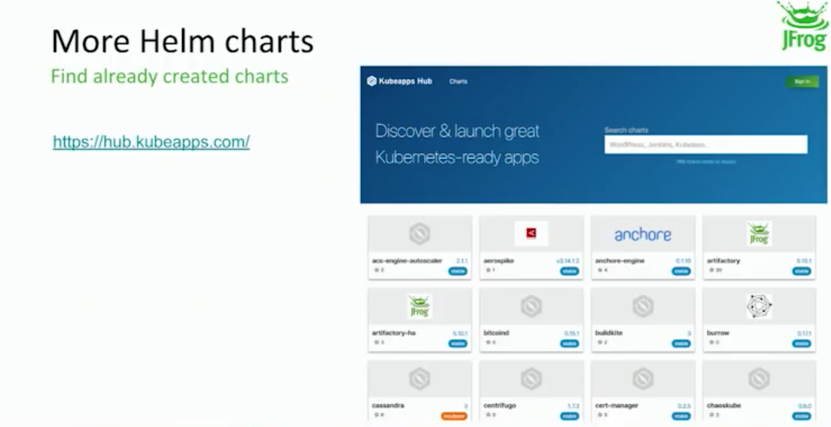Screen dimensions: 831x427
Task: Click the stable badge on cert-manager
Action: (x=682, y=416)
